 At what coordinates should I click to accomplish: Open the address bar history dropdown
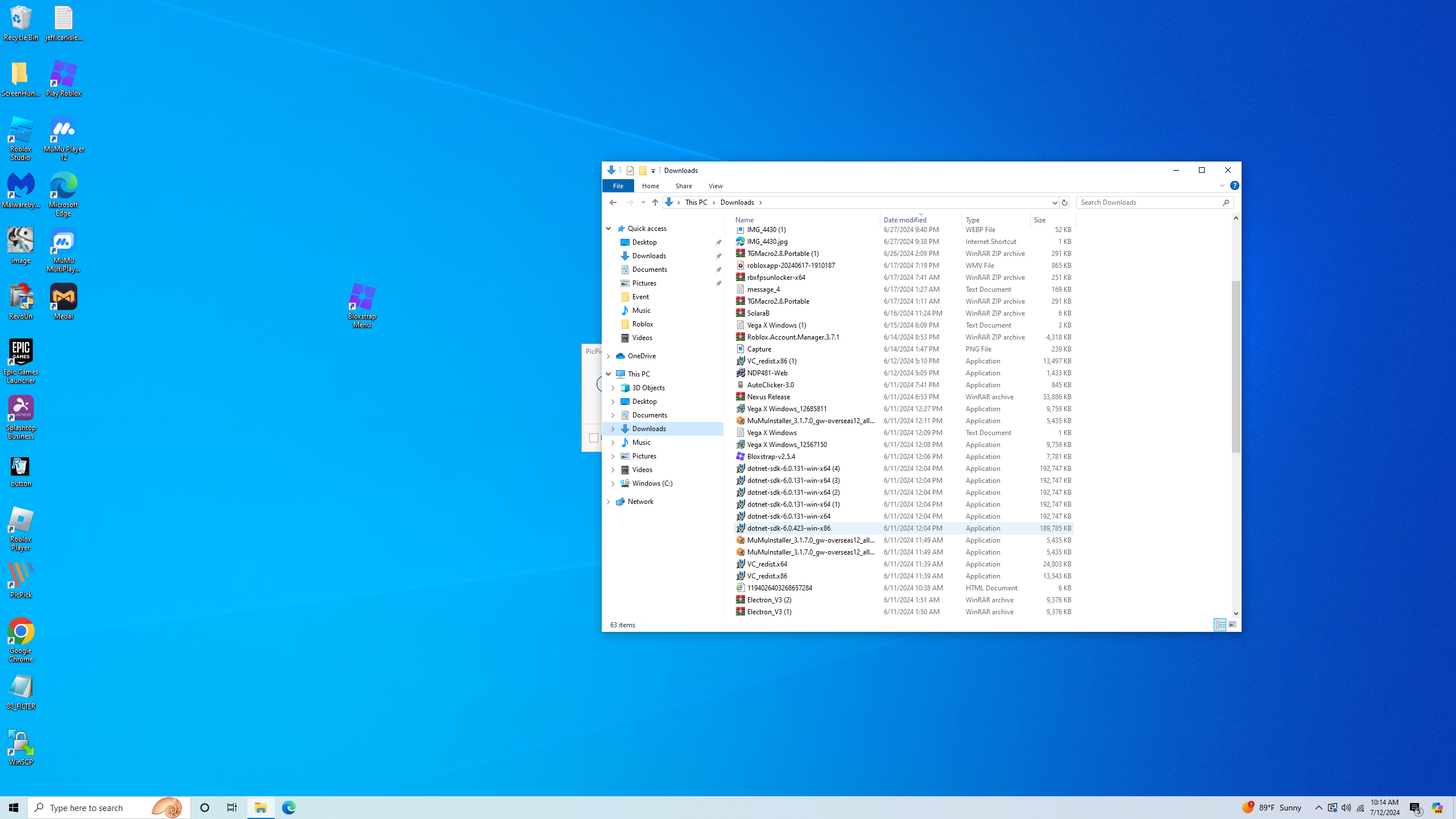pyautogui.click(x=1054, y=202)
